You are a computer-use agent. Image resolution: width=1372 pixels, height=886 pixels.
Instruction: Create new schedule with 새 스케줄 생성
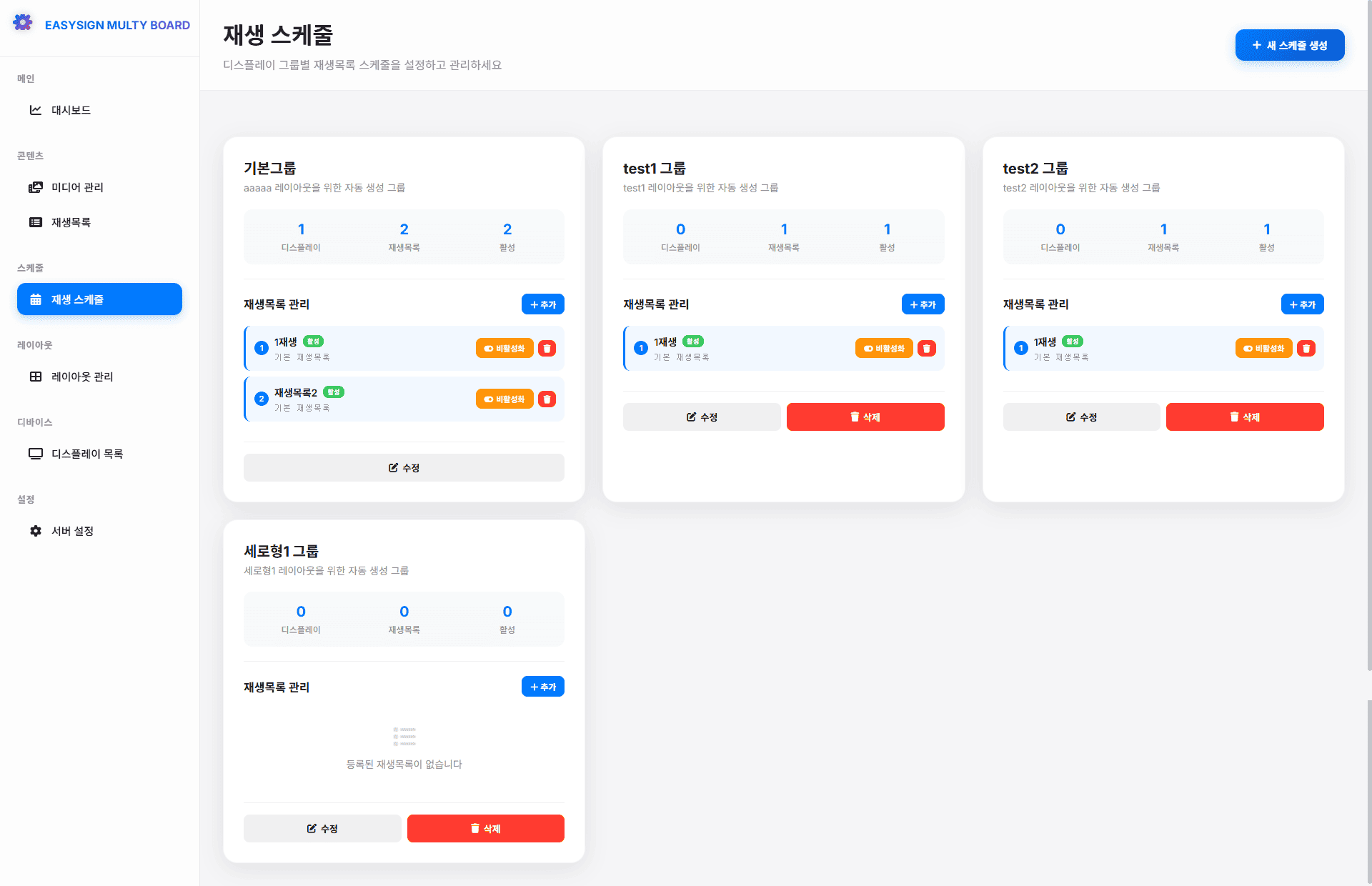(1289, 45)
